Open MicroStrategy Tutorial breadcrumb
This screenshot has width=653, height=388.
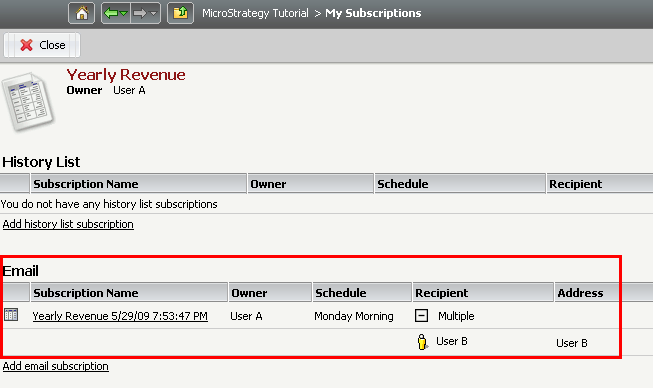[255, 13]
